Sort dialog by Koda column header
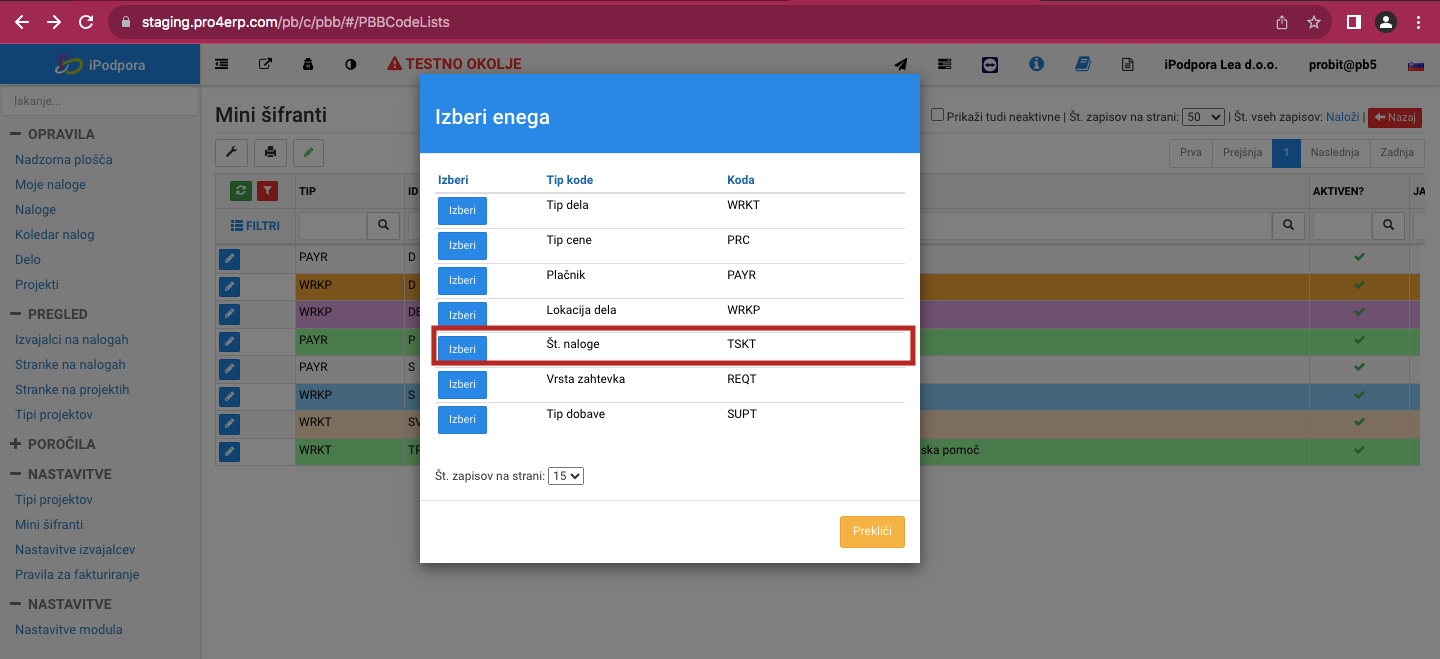 coord(741,180)
